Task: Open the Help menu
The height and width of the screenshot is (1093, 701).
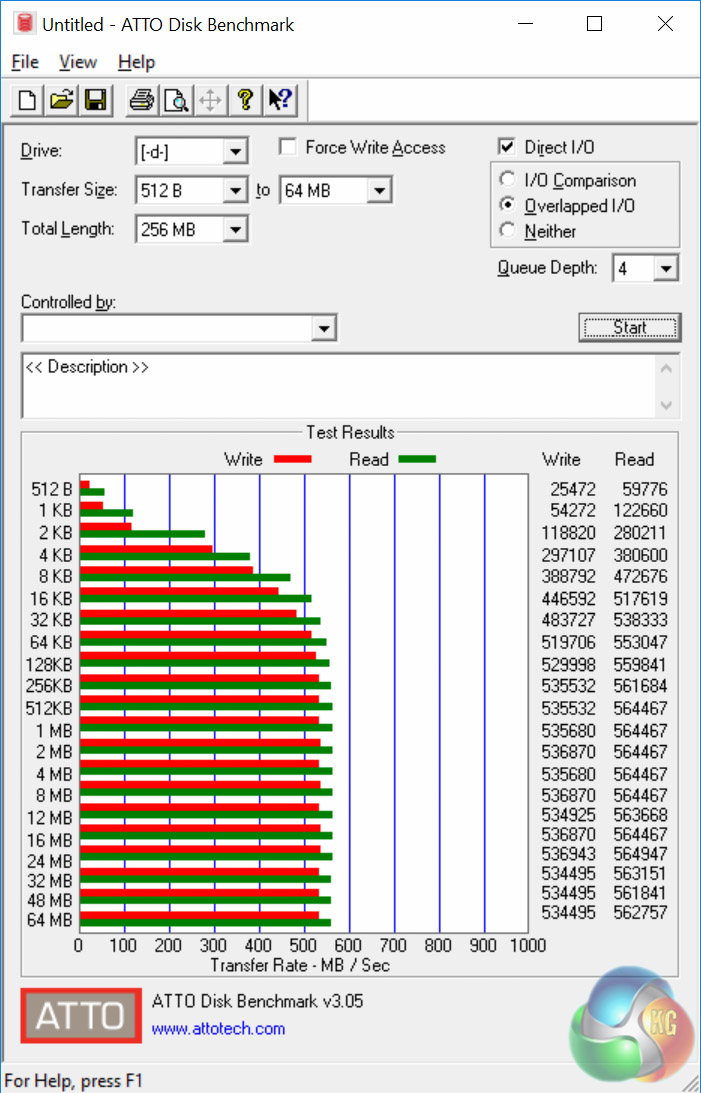Action: pyautogui.click(x=136, y=62)
